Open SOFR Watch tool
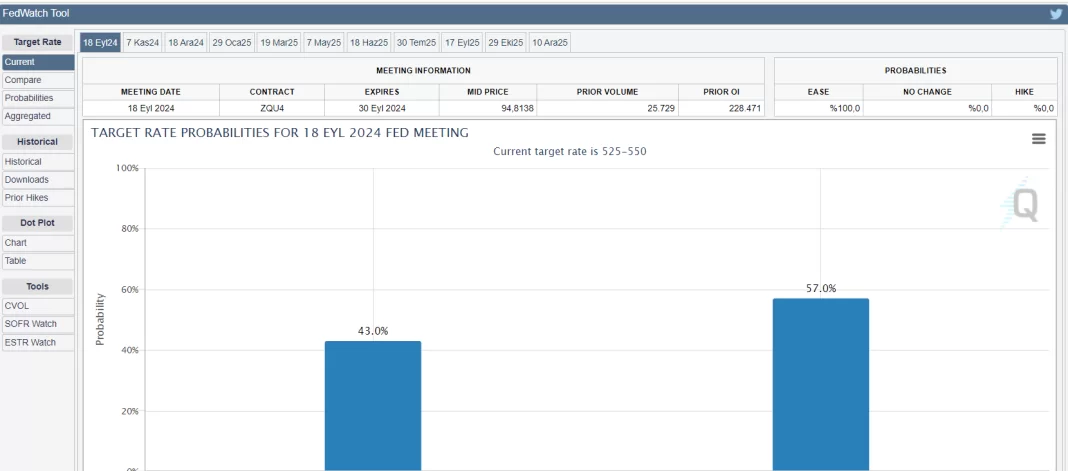 pyautogui.click(x=38, y=324)
